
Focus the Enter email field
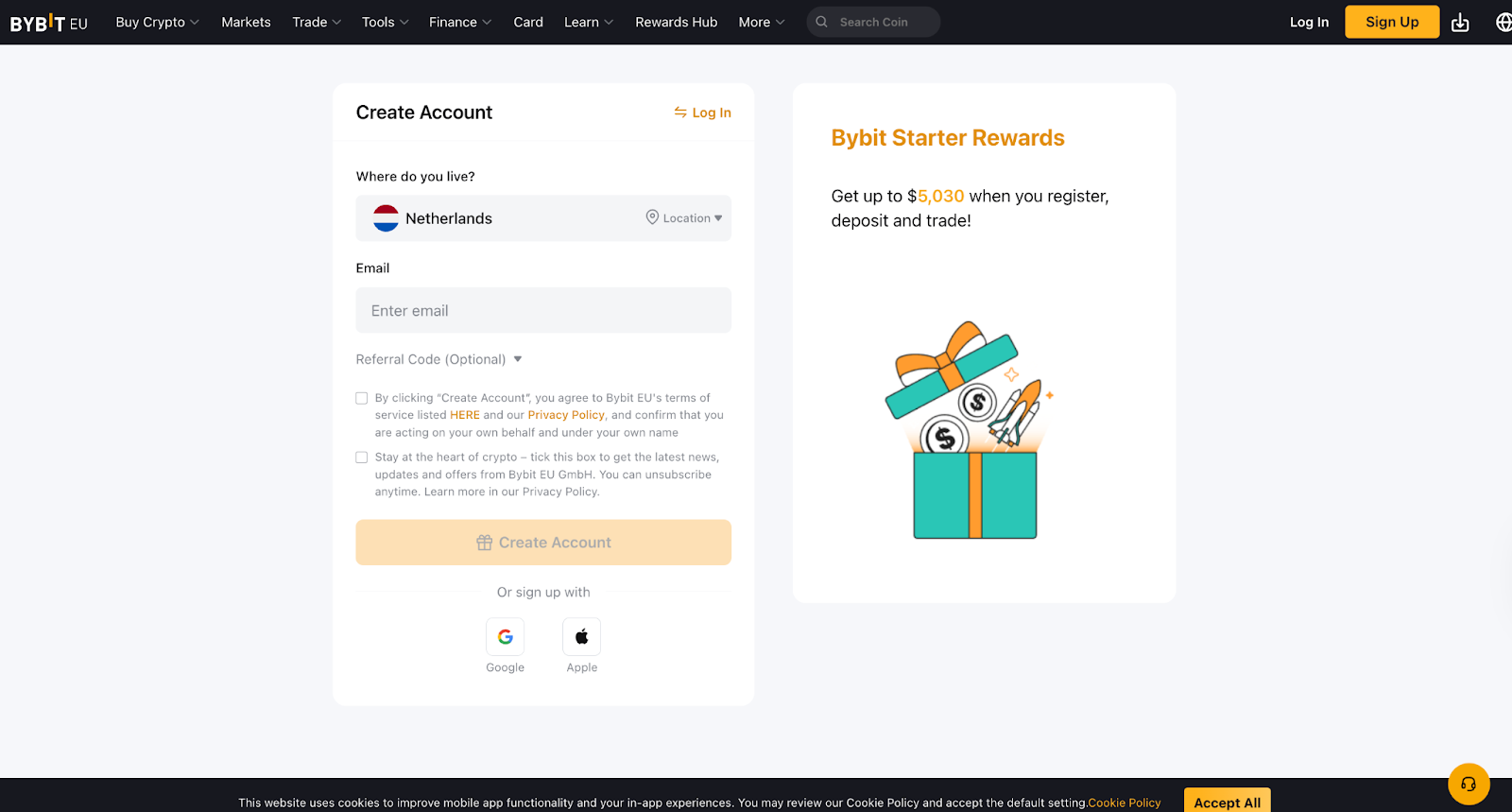pyautogui.click(x=543, y=310)
